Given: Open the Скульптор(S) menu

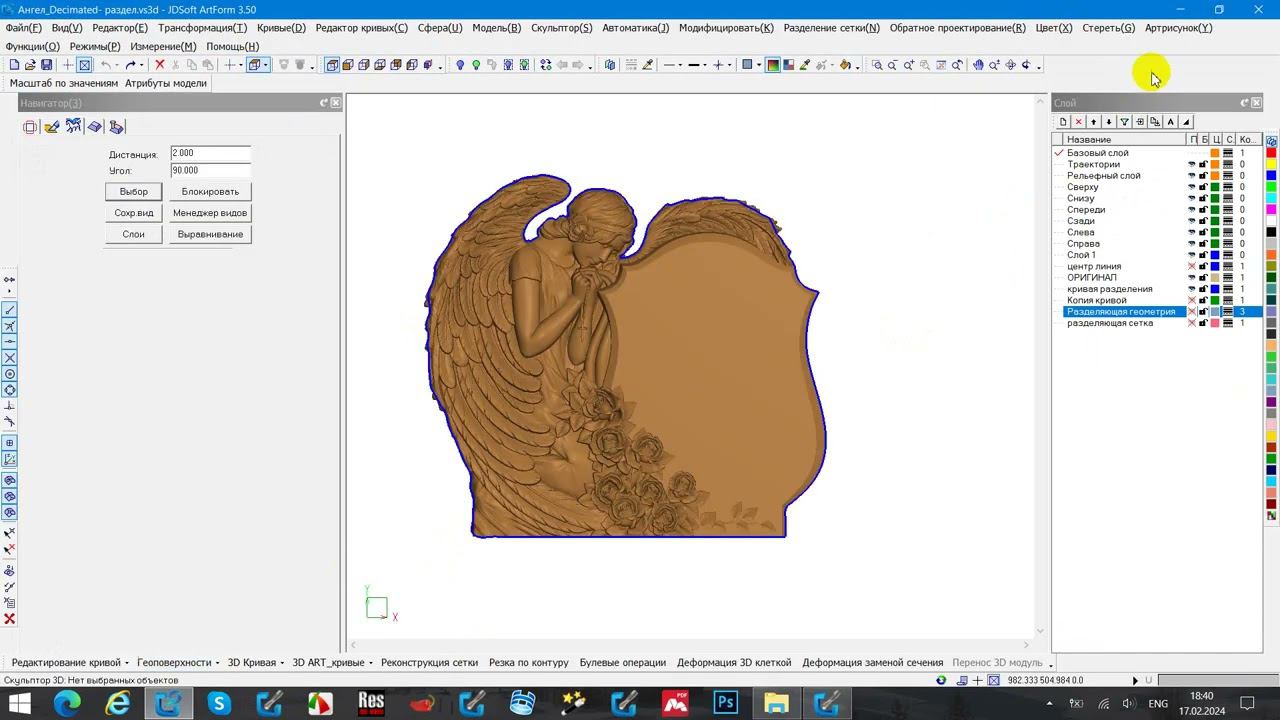Looking at the screenshot, I should 561,28.
